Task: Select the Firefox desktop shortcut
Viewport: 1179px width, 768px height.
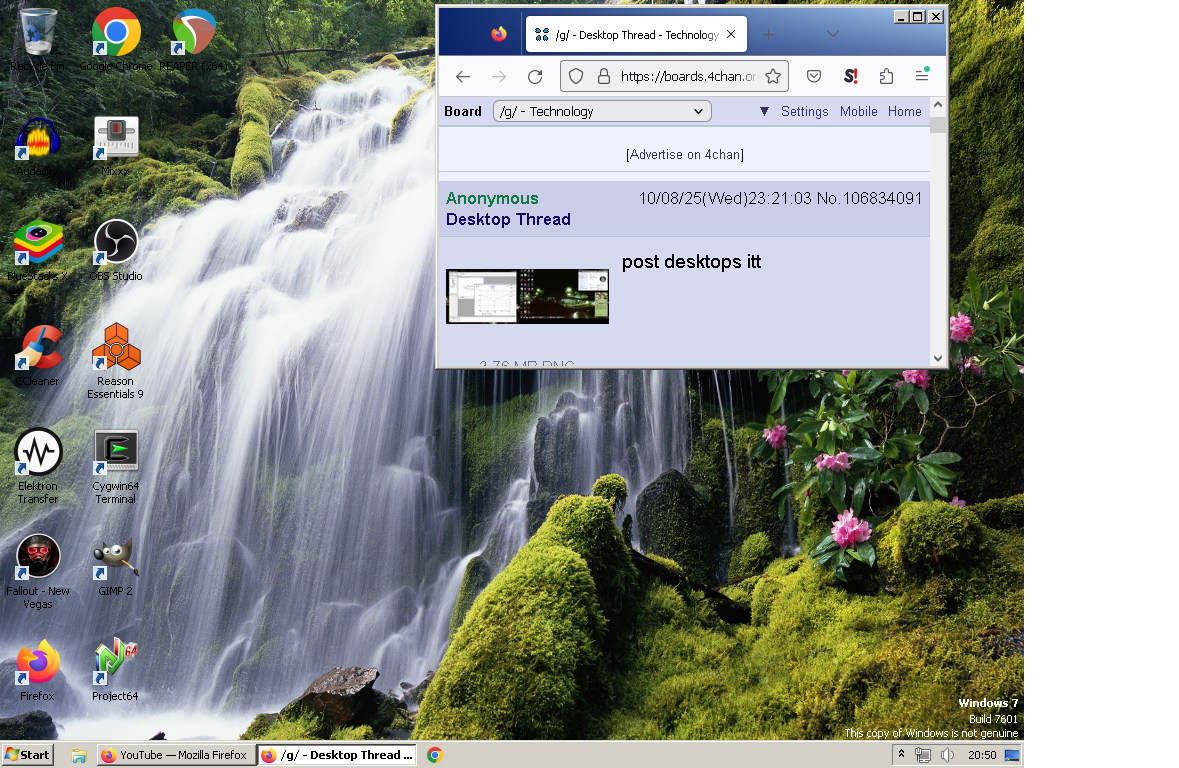Action: (38, 671)
